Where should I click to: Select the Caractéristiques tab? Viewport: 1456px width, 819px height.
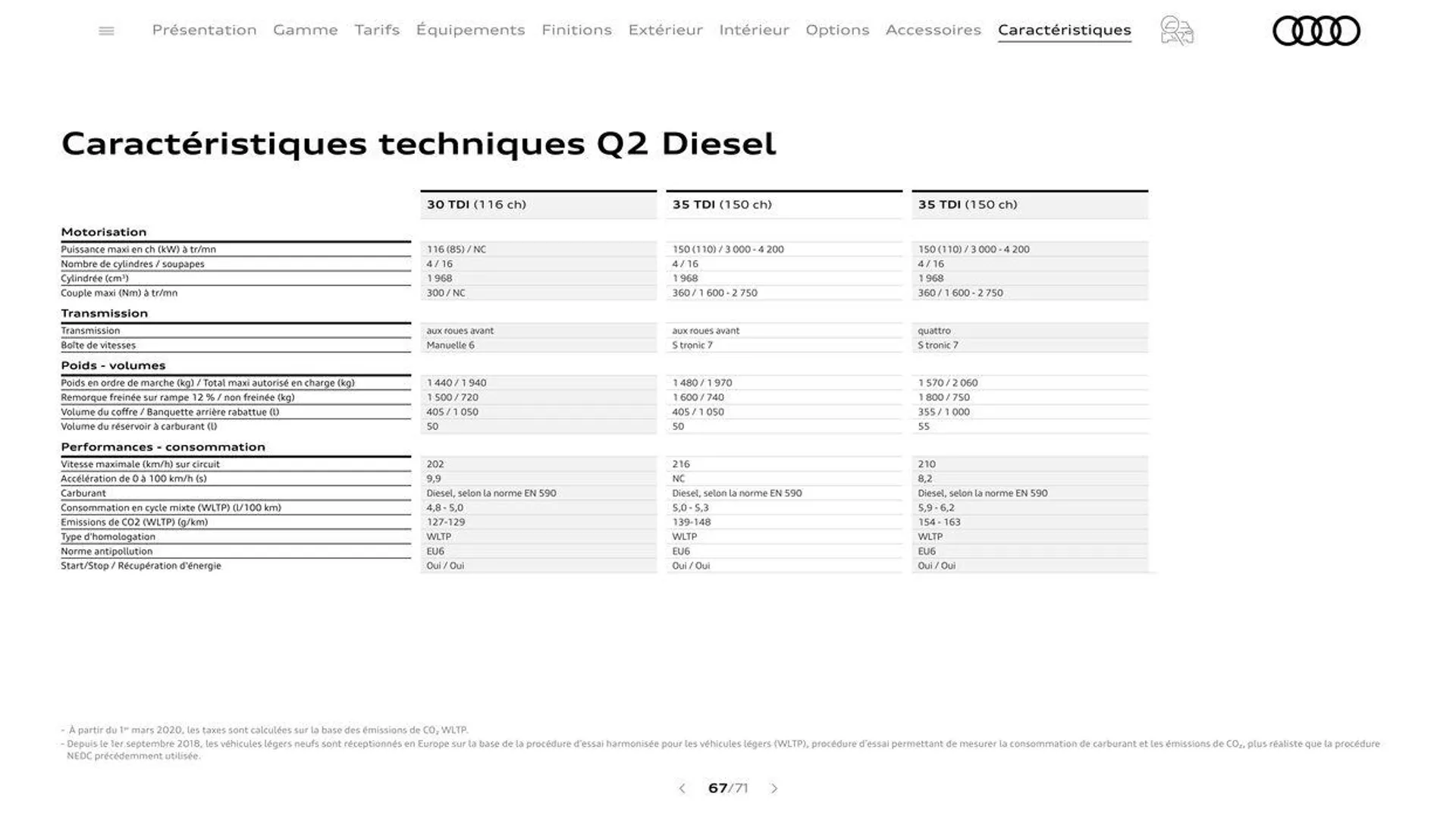(x=1064, y=30)
